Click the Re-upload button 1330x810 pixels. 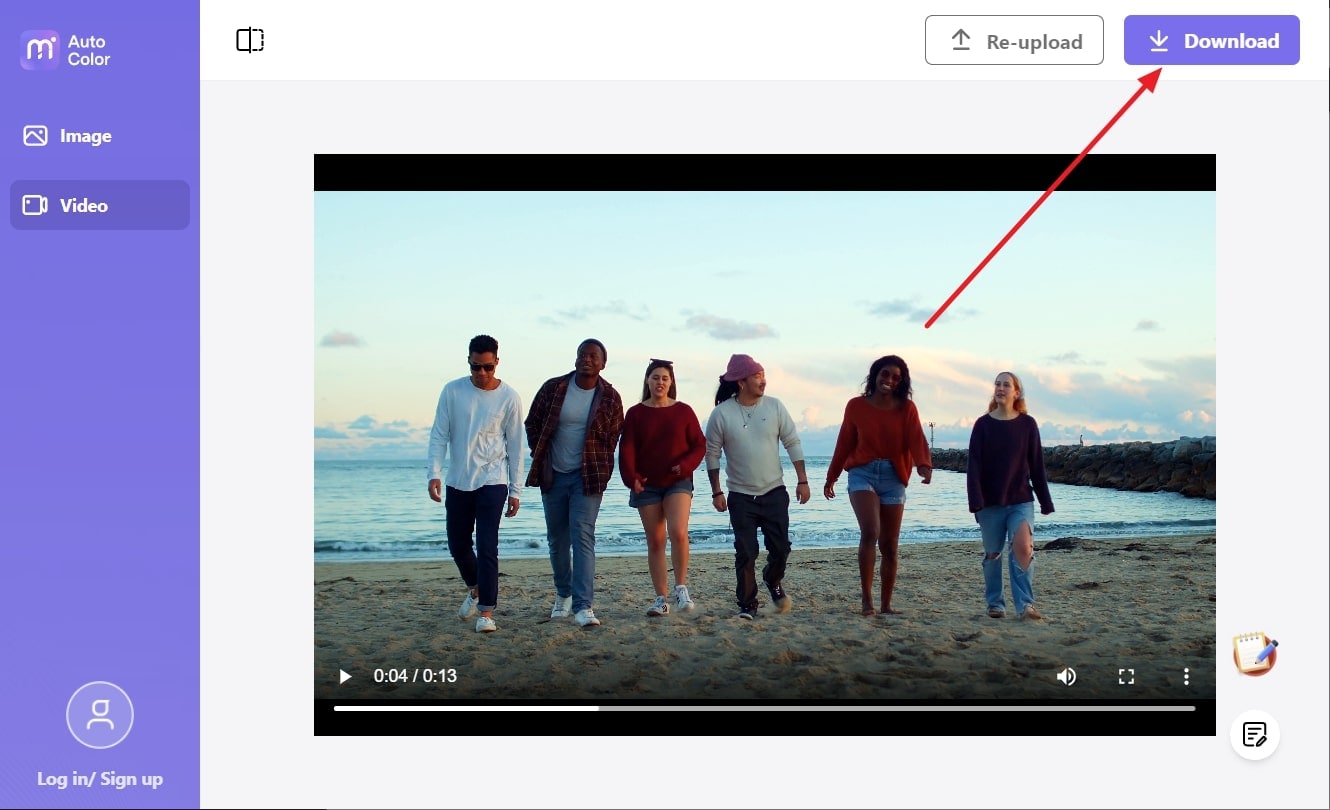tap(1014, 40)
